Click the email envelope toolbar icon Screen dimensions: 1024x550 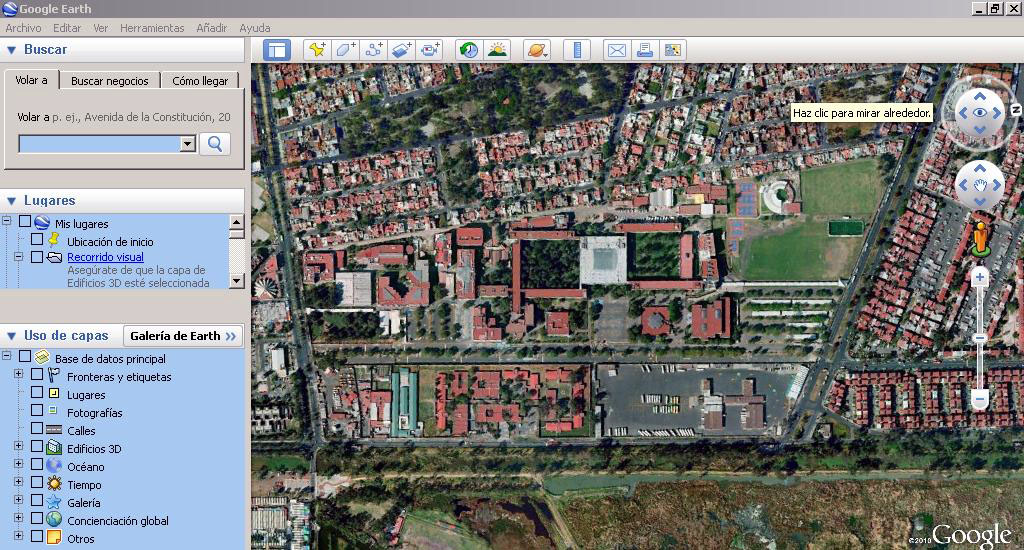pyautogui.click(x=616, y=50)
